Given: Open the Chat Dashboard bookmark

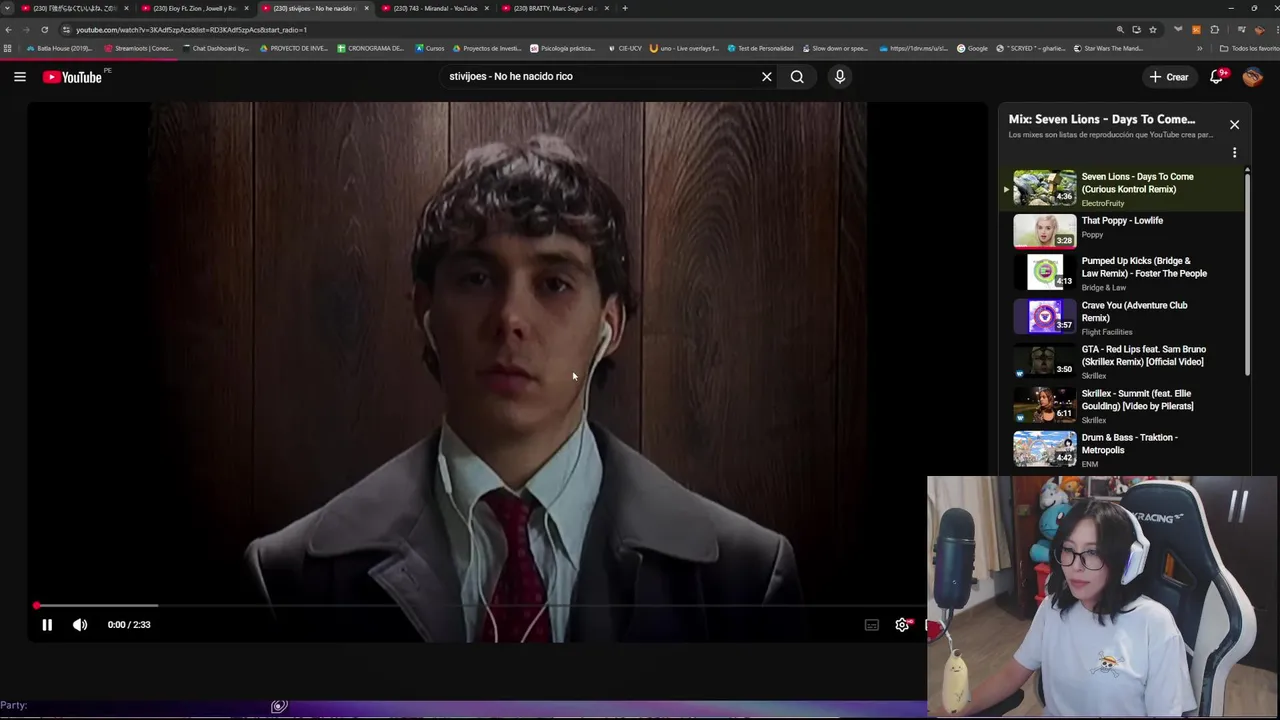Looking at the screenshot, I should tap(216, 48).
